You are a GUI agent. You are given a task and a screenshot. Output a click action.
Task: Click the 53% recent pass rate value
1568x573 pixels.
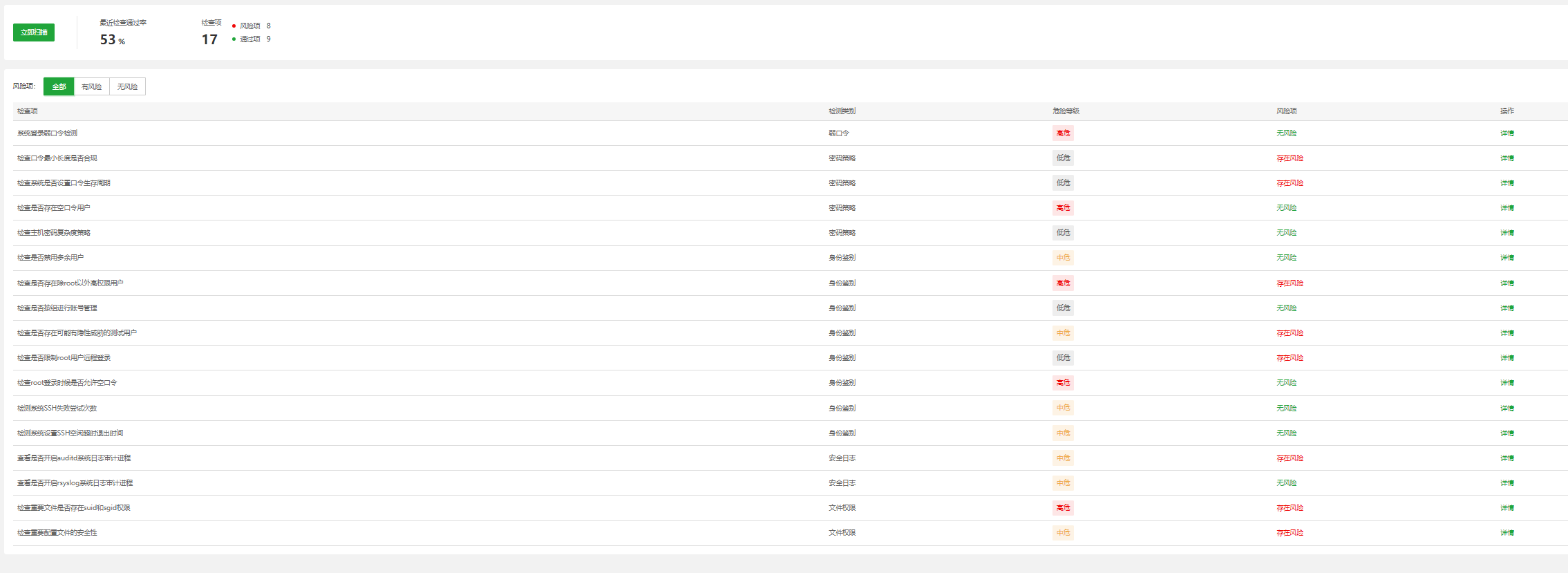[x=113, y=40]
